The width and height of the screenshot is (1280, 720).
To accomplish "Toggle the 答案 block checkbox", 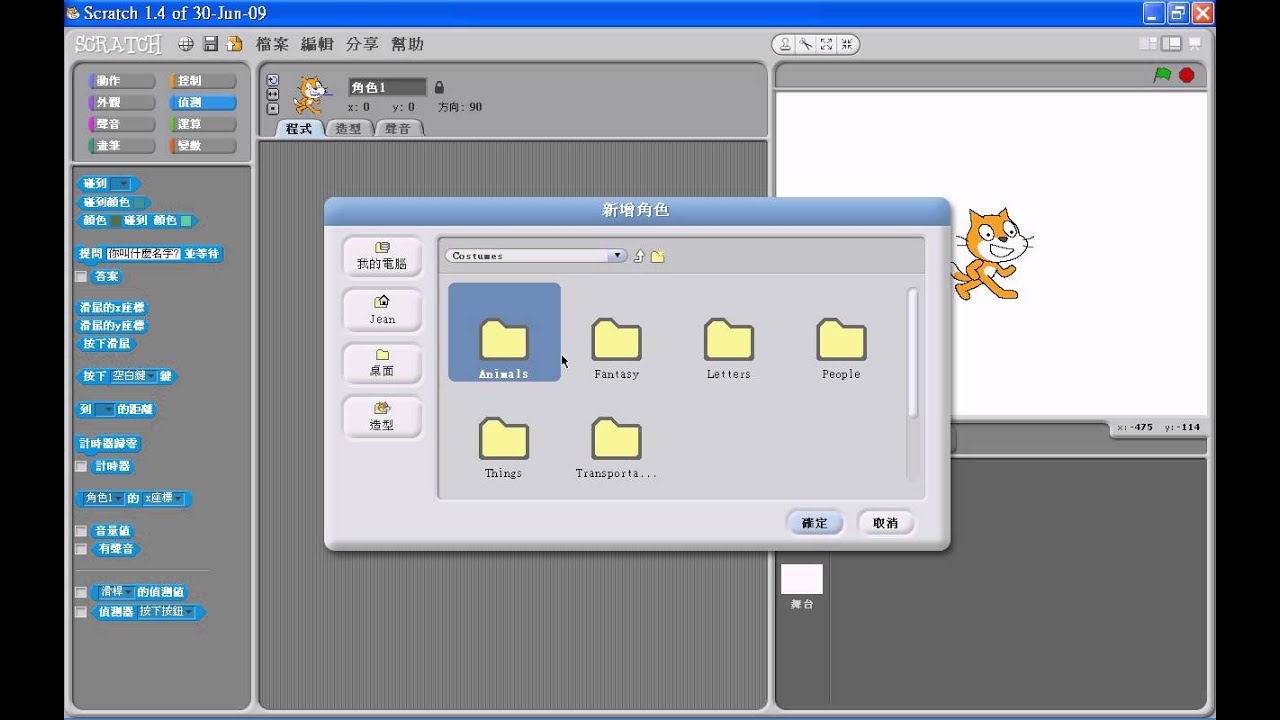I will (81, 277).
